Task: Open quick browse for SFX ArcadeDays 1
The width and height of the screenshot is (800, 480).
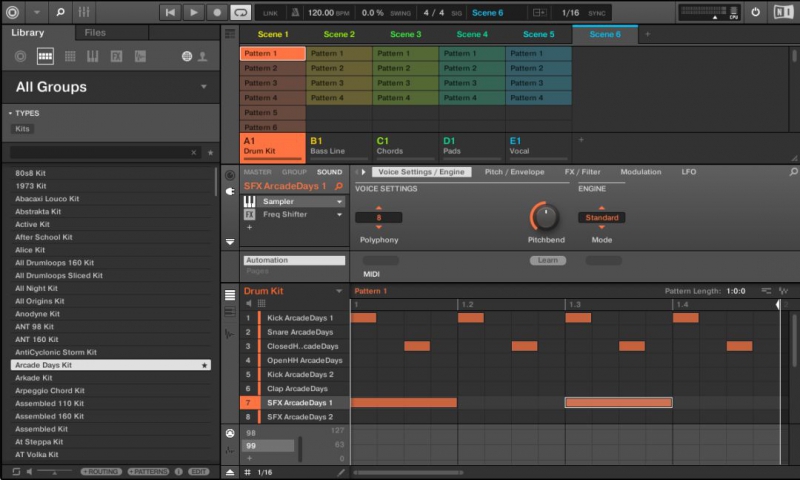Action: [339, 187]
